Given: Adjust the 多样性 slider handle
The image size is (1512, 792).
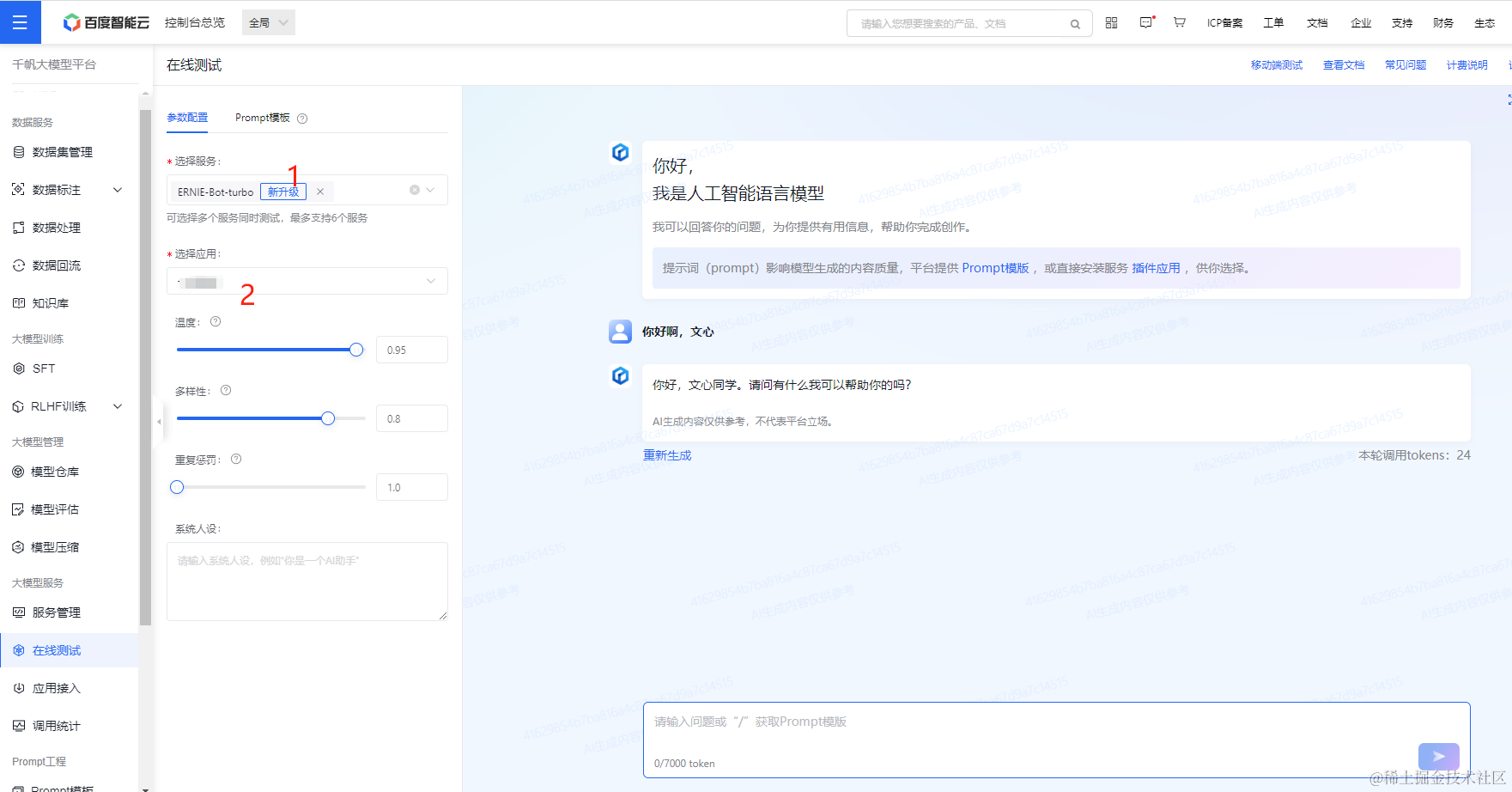Looking at the screenshot, I should (328, 418).
